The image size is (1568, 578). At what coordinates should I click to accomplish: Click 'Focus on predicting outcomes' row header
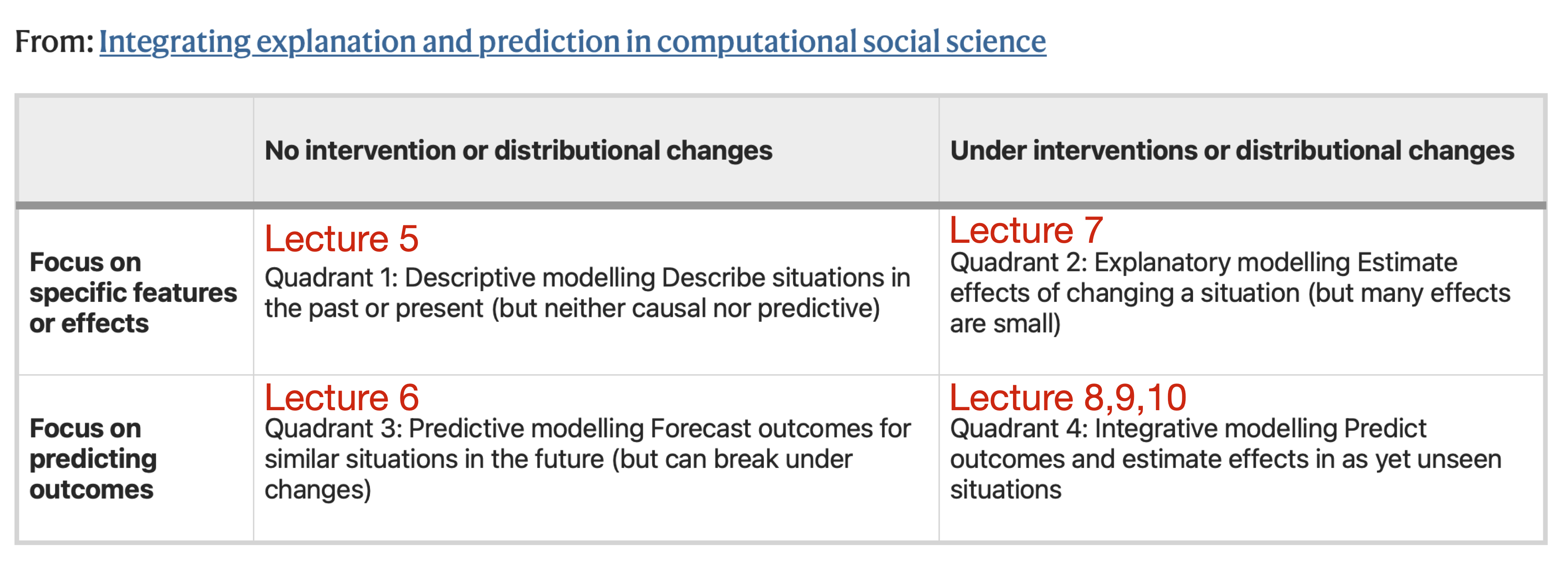tap(92, 459)
